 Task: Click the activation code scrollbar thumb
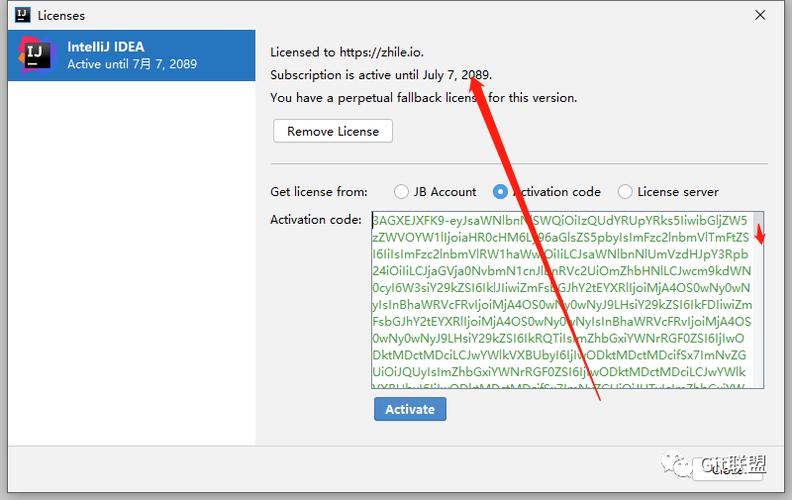[759, 226]
